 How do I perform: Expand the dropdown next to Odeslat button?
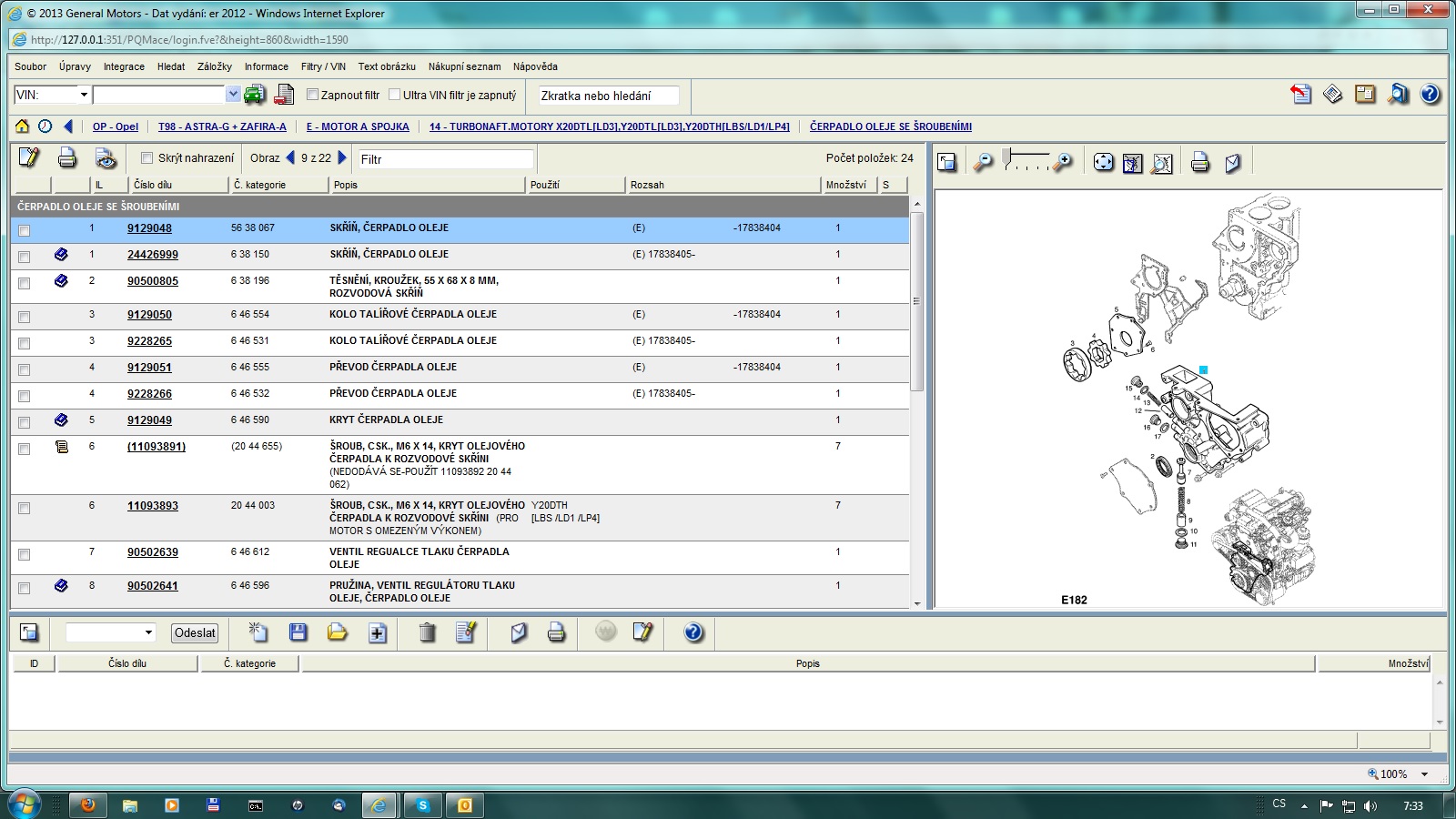[148, 632]
